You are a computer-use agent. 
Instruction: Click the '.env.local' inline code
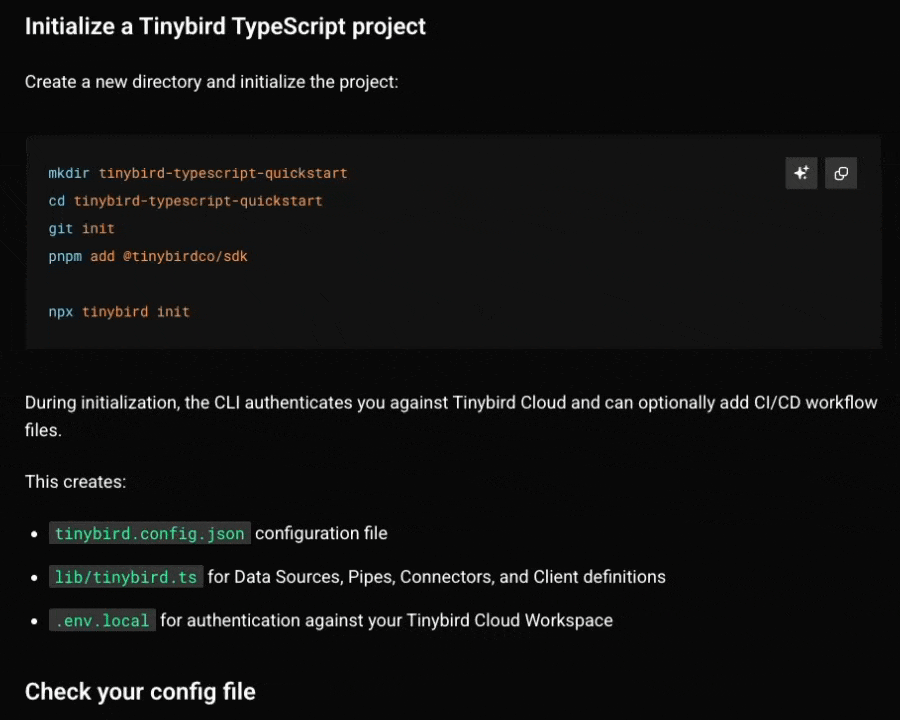(x=102, y=621)
